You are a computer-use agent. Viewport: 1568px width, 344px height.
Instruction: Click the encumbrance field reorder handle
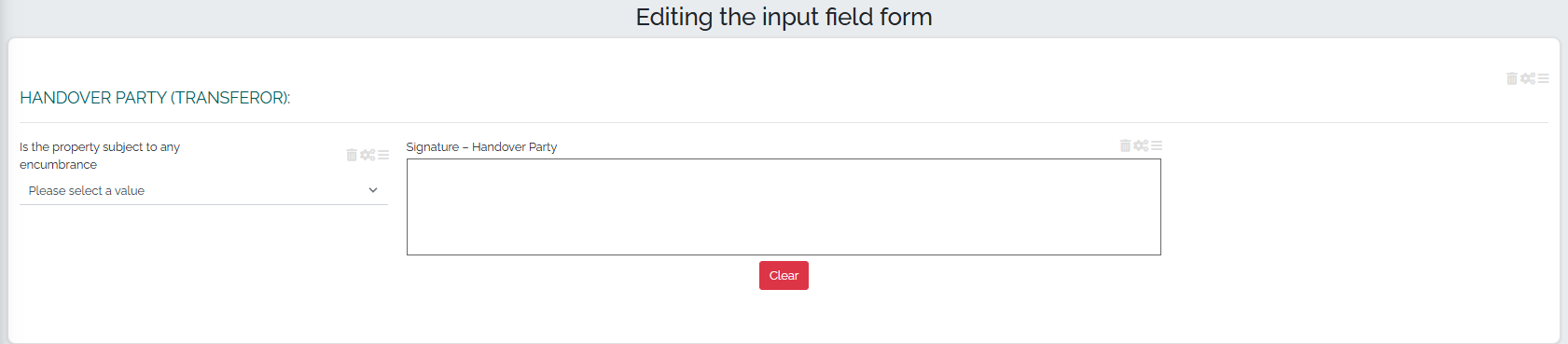(383, 155)
